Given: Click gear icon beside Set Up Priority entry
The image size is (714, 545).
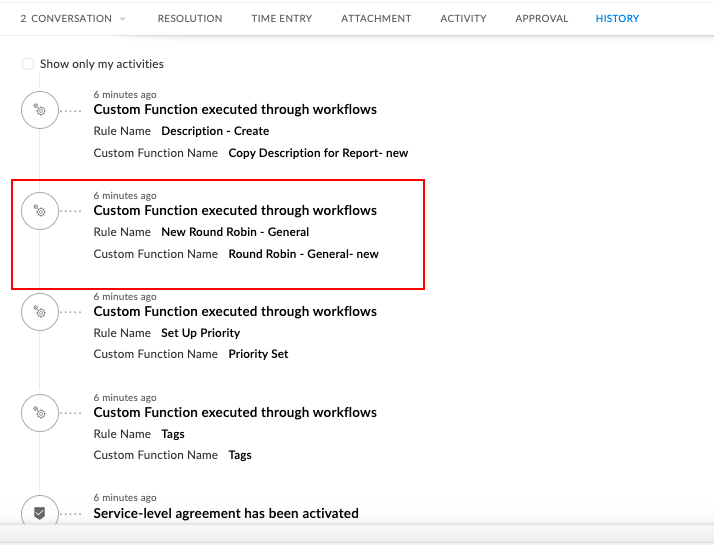Looking at the screenshot, I should pyautogui.click(x=40, y=312).
